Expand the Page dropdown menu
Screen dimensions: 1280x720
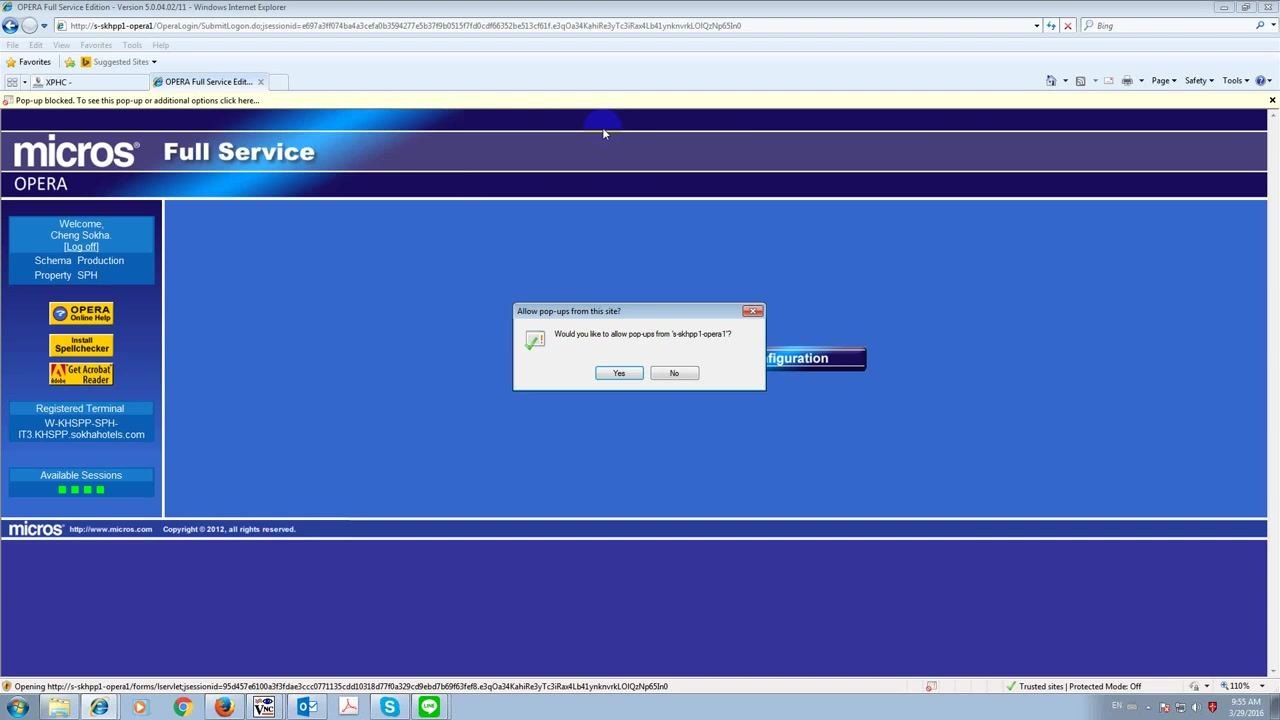(x=1164, y=81)
